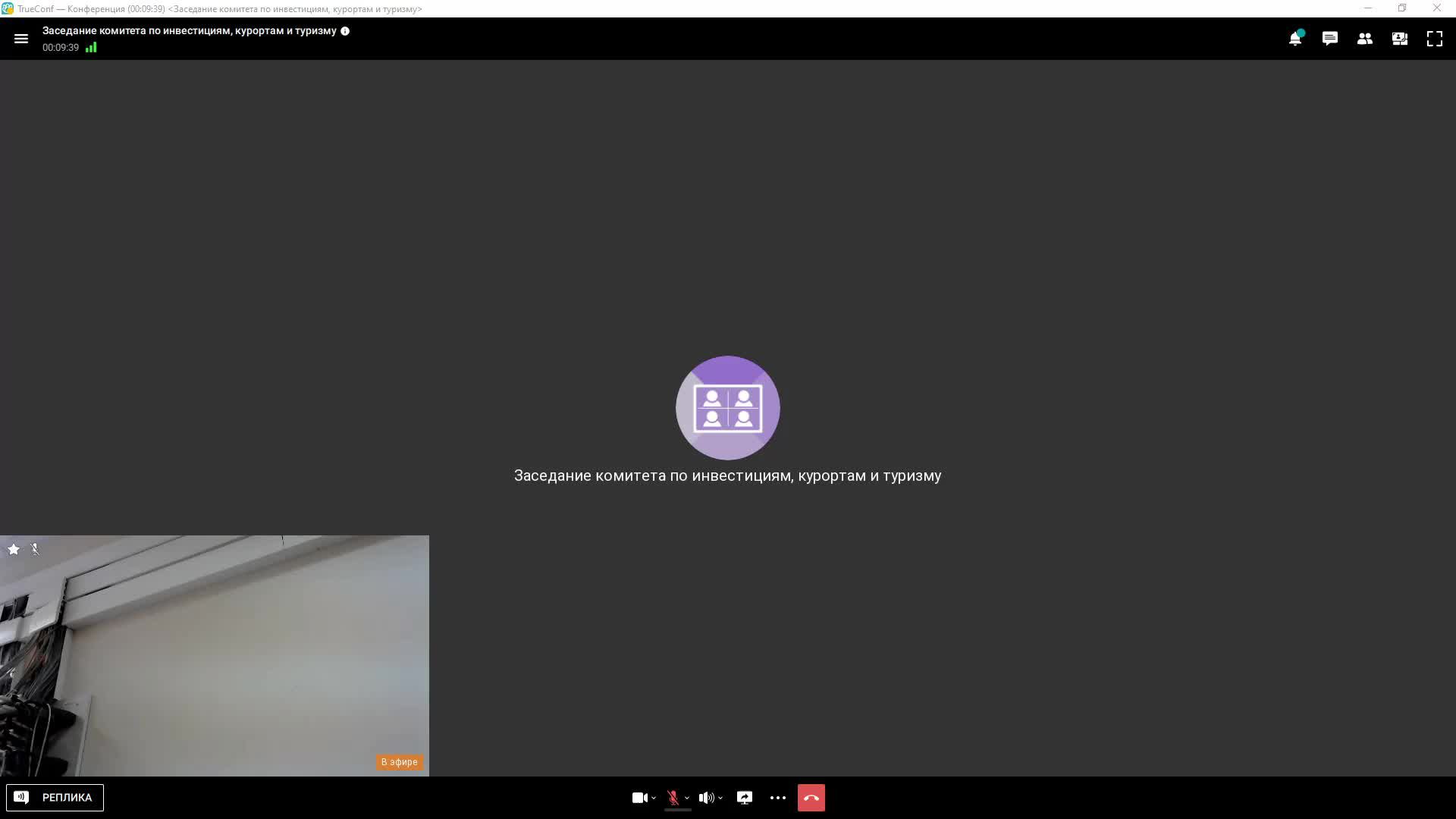This screenshot has height=819, width=1456.
Task: Open the video layout settings icon
Action: click(x=1400, y=39)
